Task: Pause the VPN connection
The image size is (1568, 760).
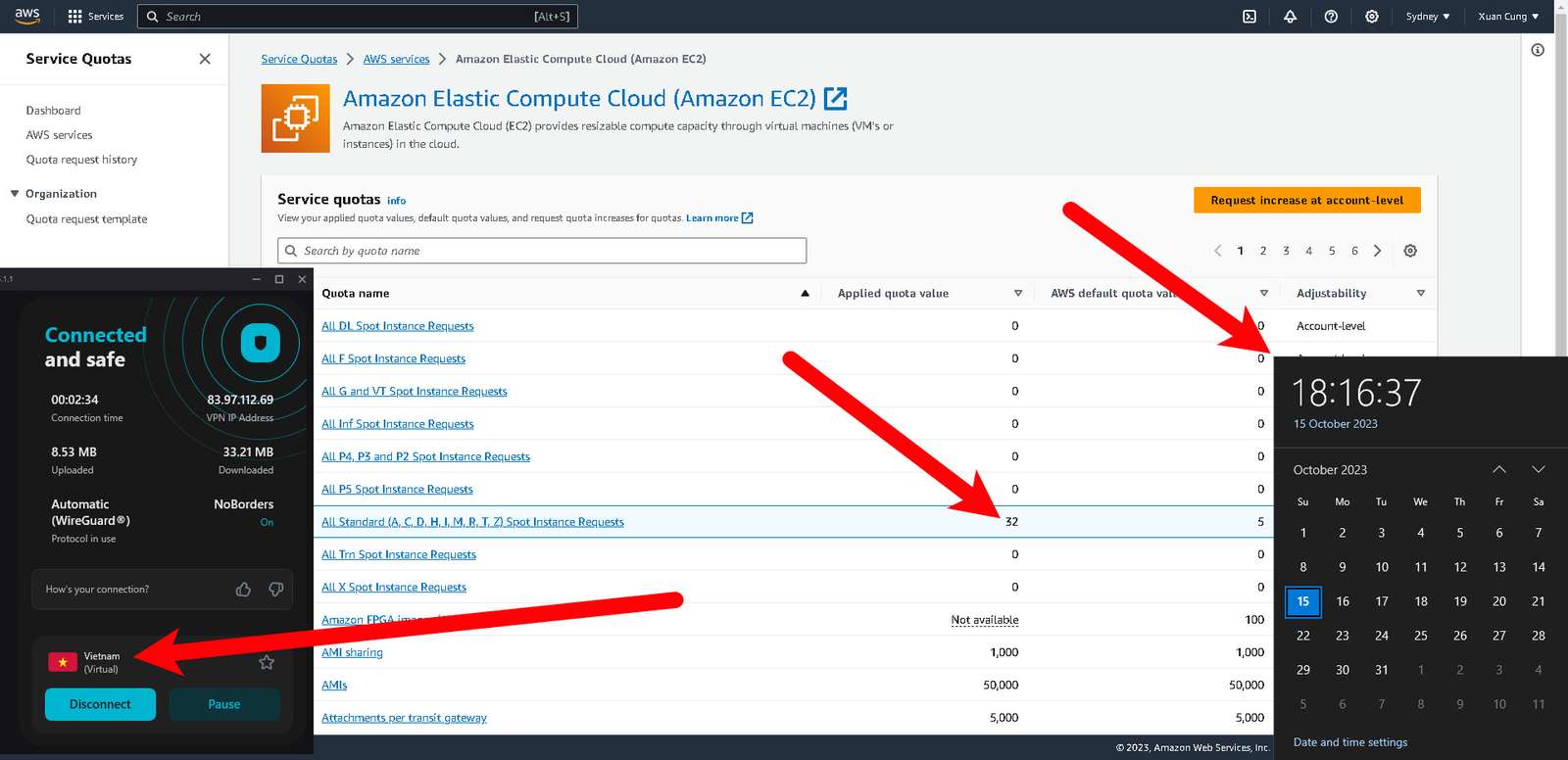Action: click(x=224, y=704)
